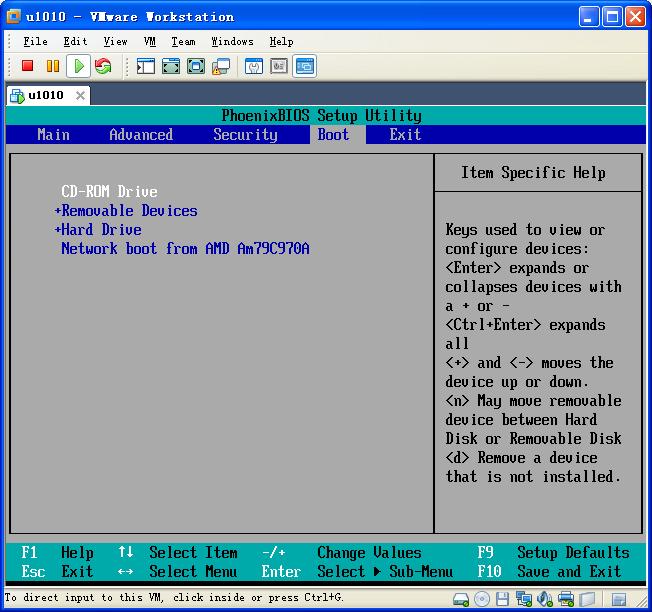Select Network boot from AMD Am79C970A

click(185, 249)
